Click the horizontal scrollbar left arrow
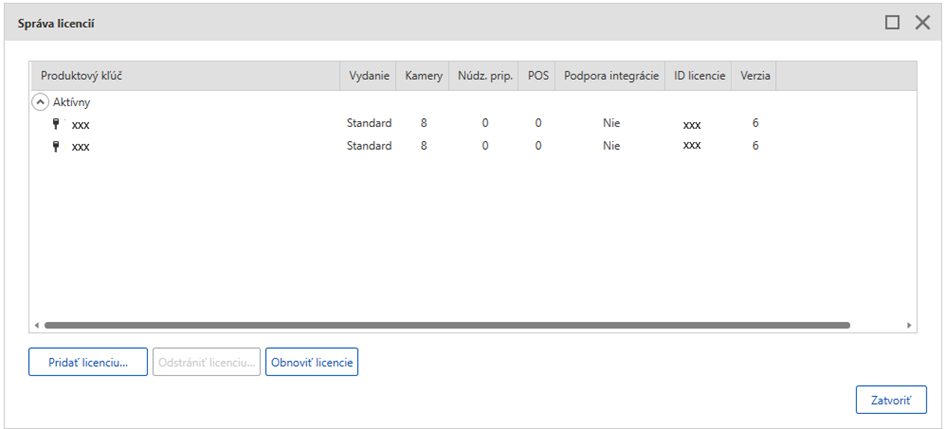 [36, 325]
